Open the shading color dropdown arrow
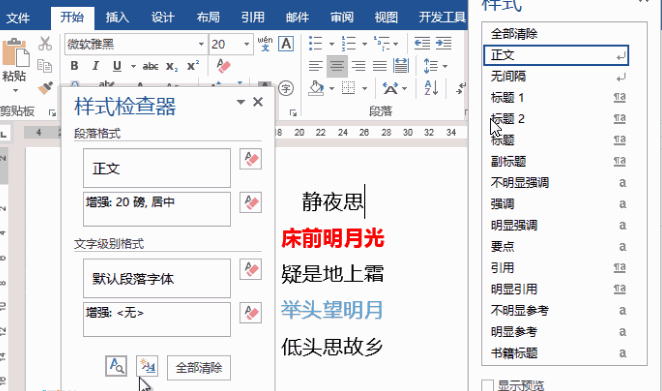 (x=331, y=88)
